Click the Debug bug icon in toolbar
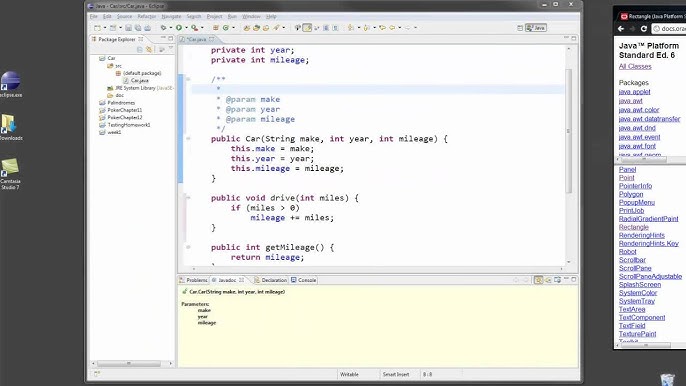Image resolution: width=686 pixels, height=386 pixels. 163,28
